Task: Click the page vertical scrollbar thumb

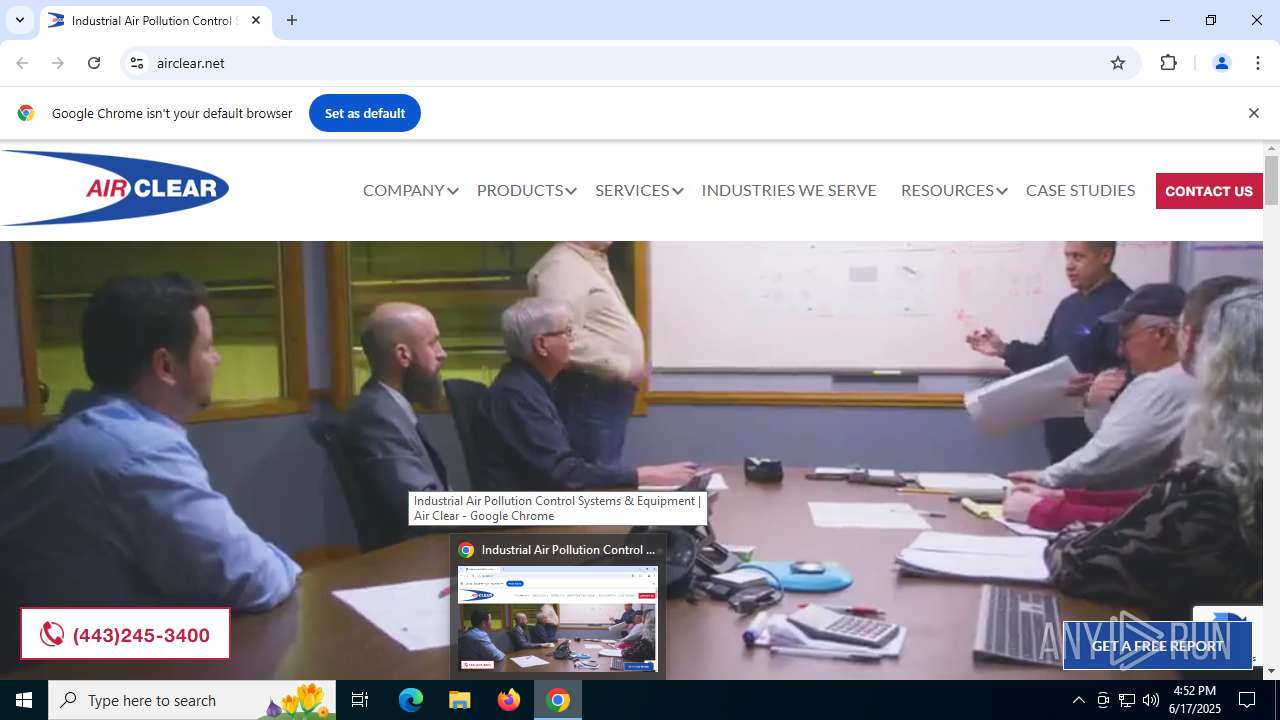Action: [x=1271, y=180]
